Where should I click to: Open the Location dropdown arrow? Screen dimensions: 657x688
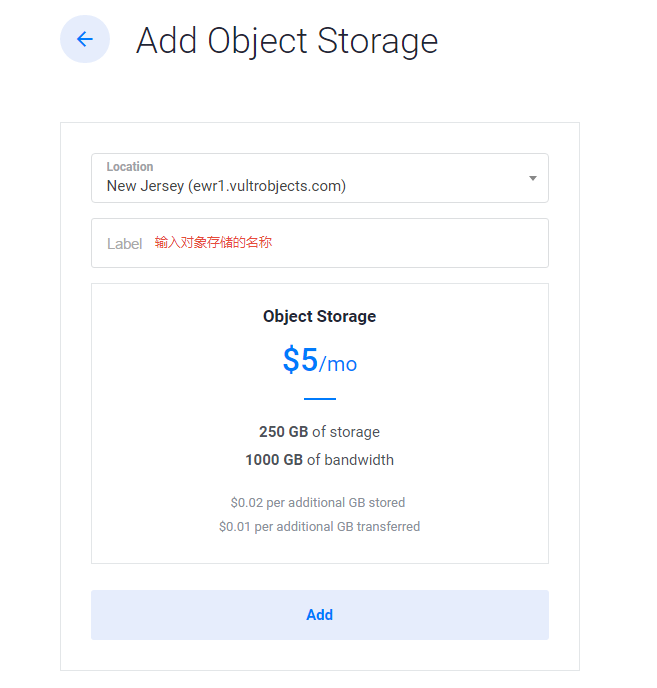pos(532,178)
